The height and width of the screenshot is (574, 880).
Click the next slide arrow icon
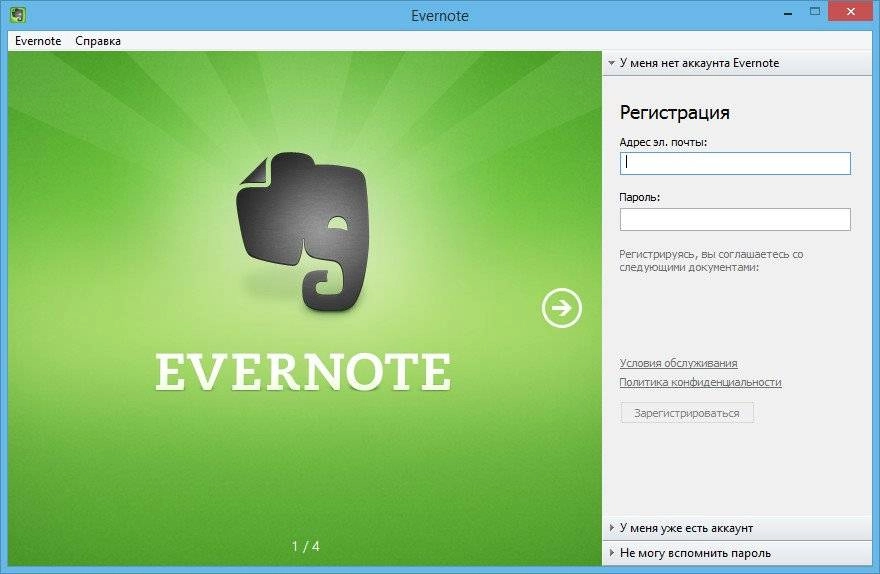tap(561, 308)
